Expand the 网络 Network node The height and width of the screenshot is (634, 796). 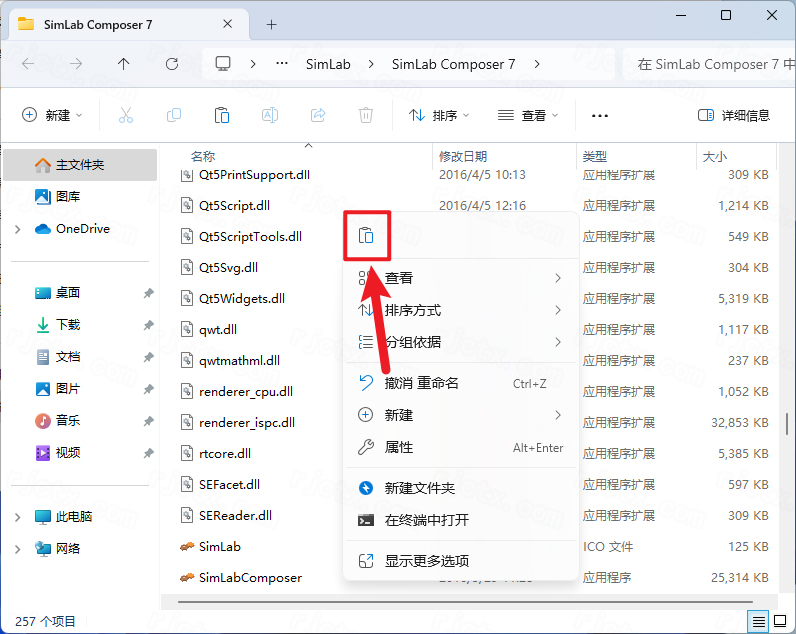click(18, 549)
